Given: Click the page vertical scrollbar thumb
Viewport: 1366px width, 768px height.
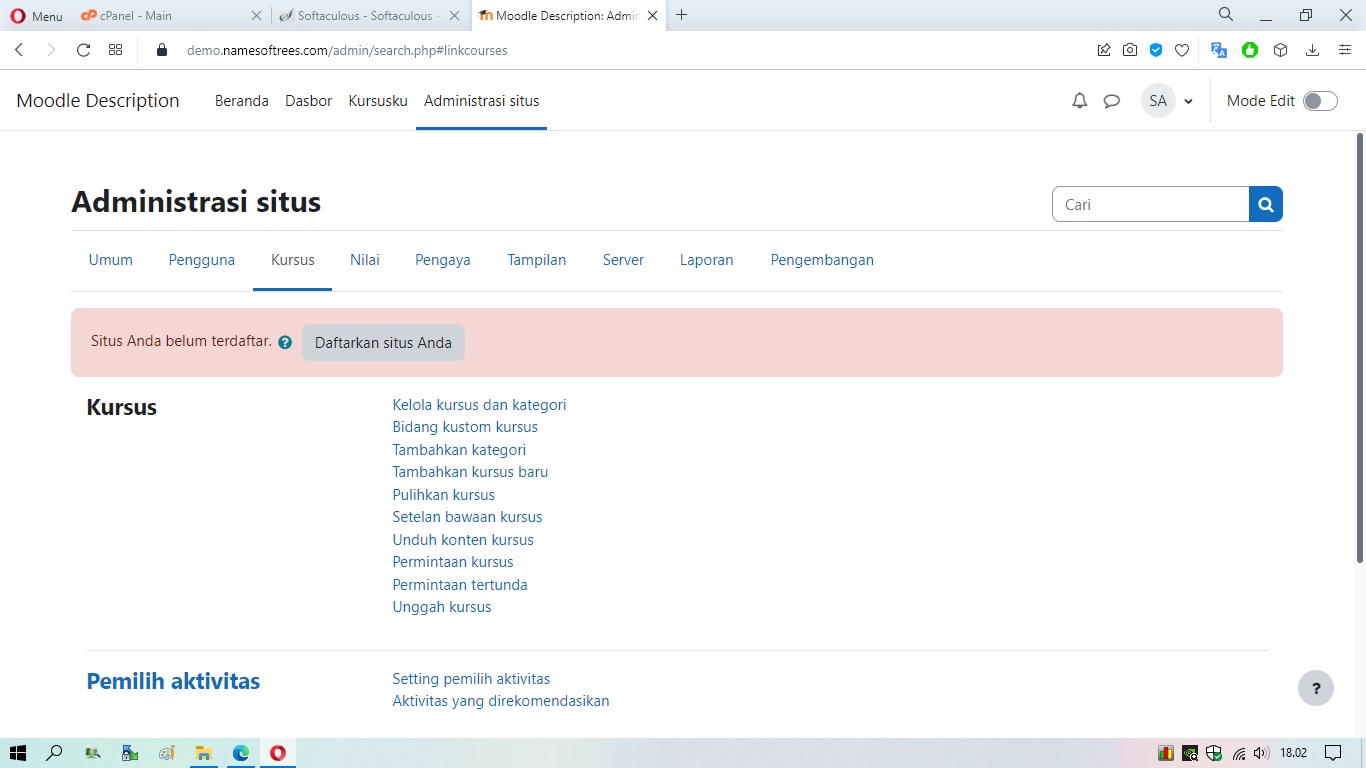Looking at the screenshot, I should tap(1359, 347).
